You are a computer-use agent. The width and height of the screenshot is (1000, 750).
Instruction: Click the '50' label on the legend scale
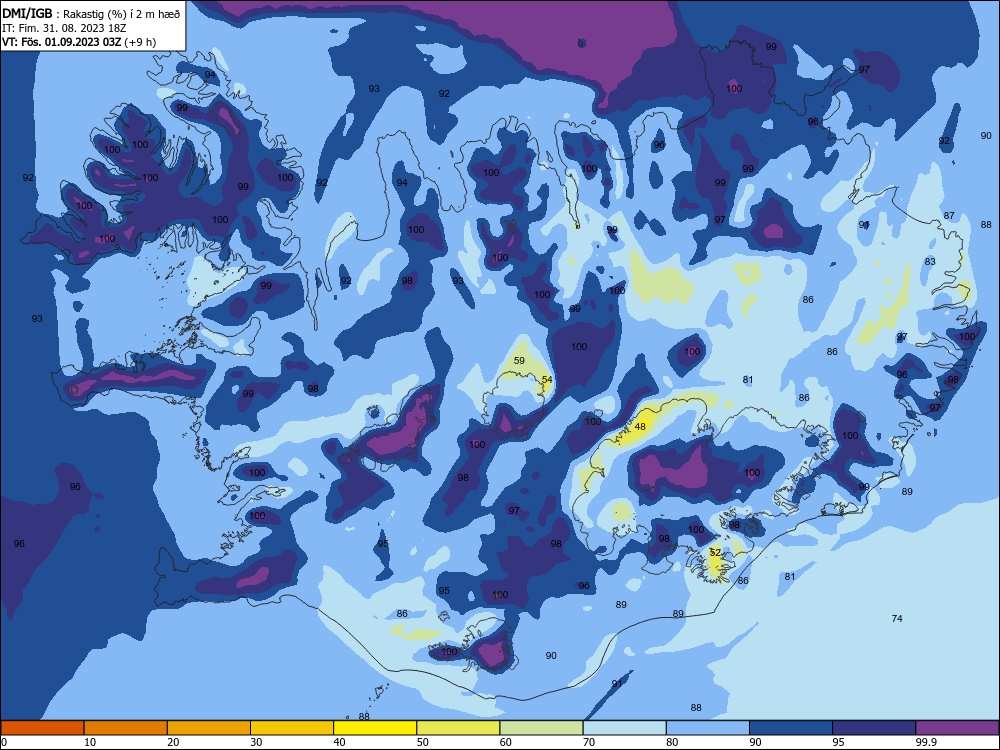click(422, 742)
